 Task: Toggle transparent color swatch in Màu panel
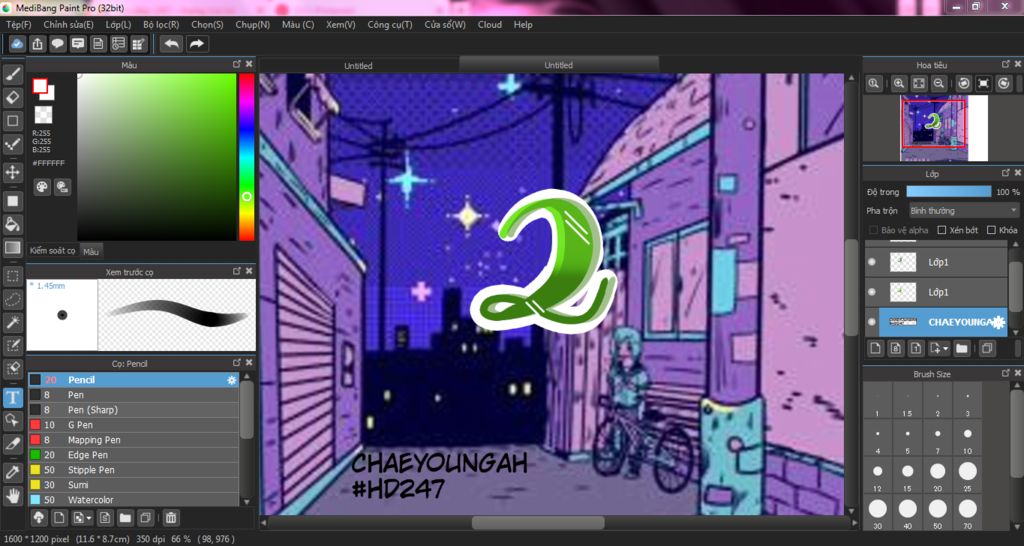pyautogui.click(x=43, y=115)
